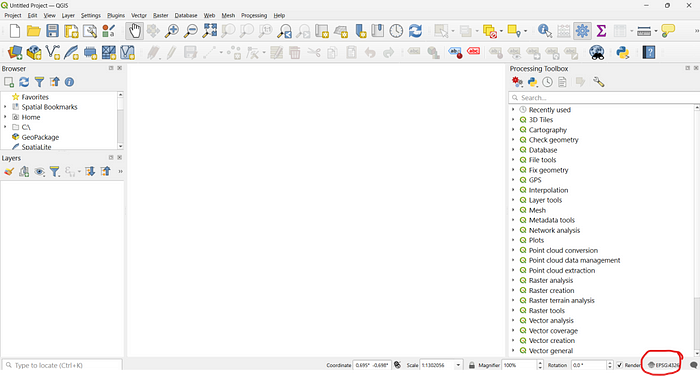Expand the Vector general group

tap(513, 351)
